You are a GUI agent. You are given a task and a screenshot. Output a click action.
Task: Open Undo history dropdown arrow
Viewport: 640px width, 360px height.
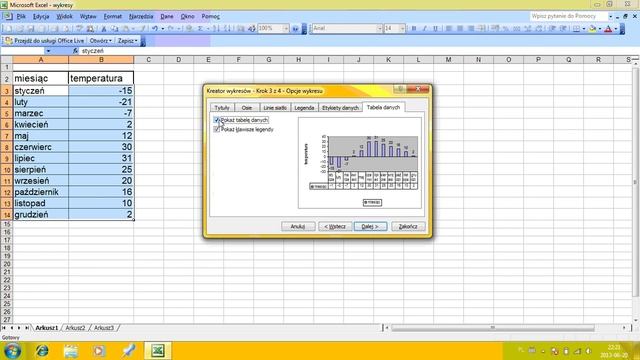click(162, 29)
